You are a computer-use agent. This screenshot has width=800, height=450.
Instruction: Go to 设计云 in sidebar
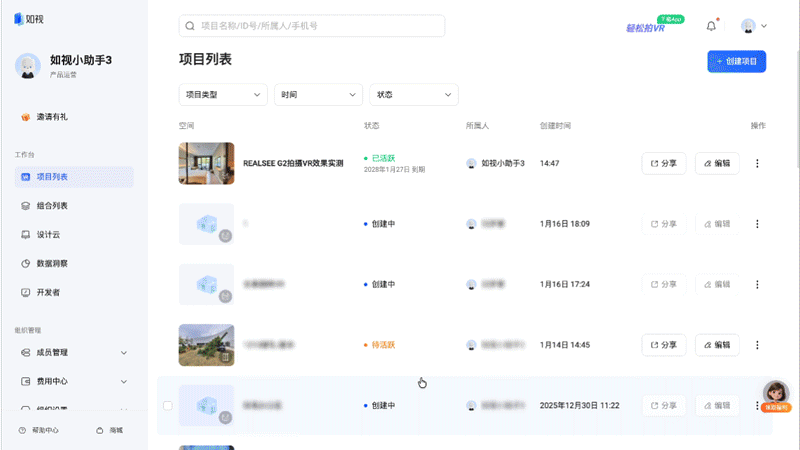[x=74, y=235]
